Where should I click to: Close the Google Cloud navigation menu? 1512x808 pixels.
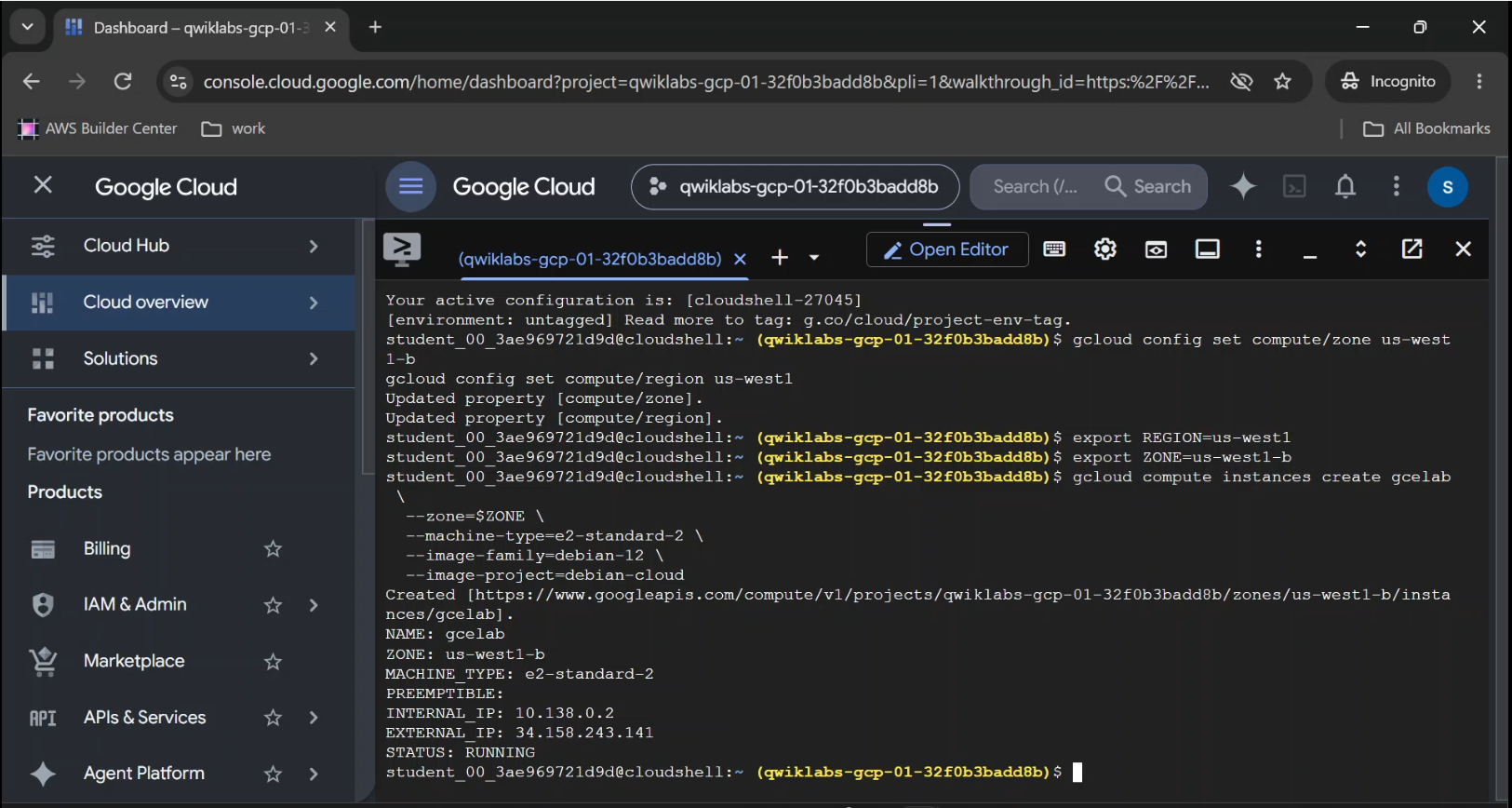43,185
